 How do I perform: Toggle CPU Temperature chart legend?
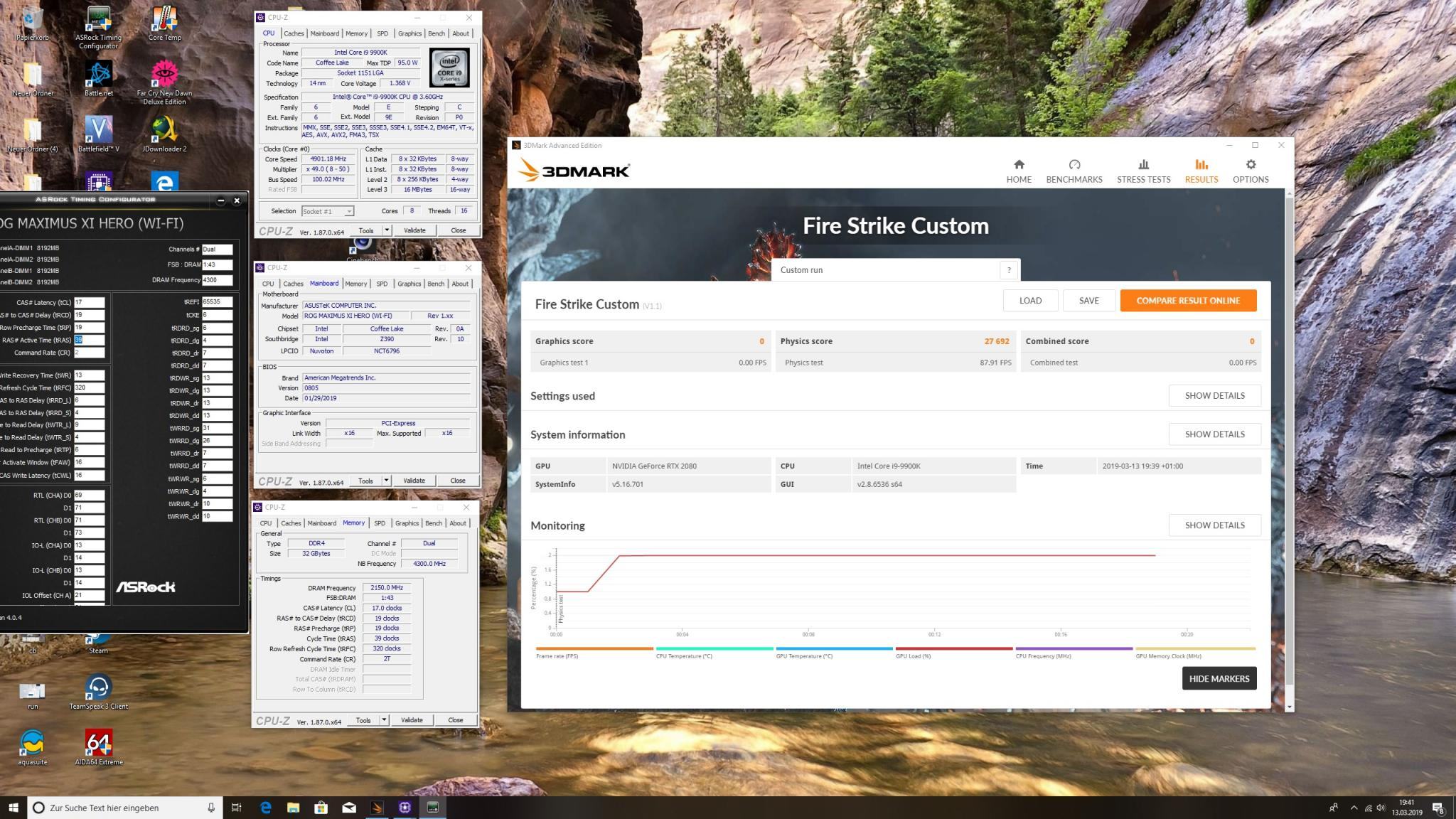click(714, 652)
